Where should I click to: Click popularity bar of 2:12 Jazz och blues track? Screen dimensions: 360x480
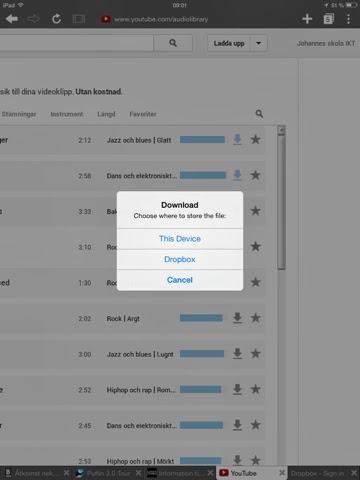click(202, 140)
